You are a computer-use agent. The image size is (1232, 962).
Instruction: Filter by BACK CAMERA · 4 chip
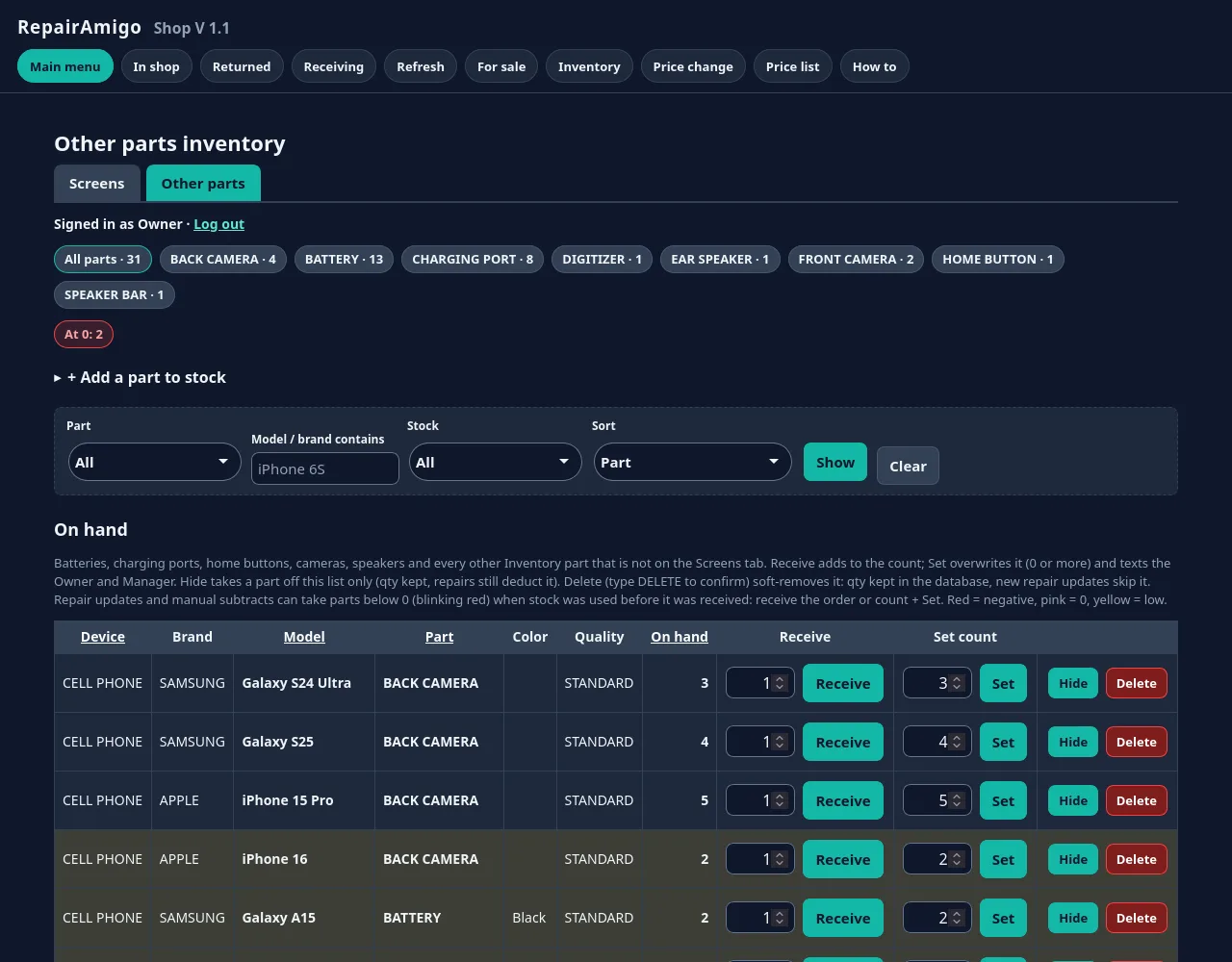[x=223, y=259]
